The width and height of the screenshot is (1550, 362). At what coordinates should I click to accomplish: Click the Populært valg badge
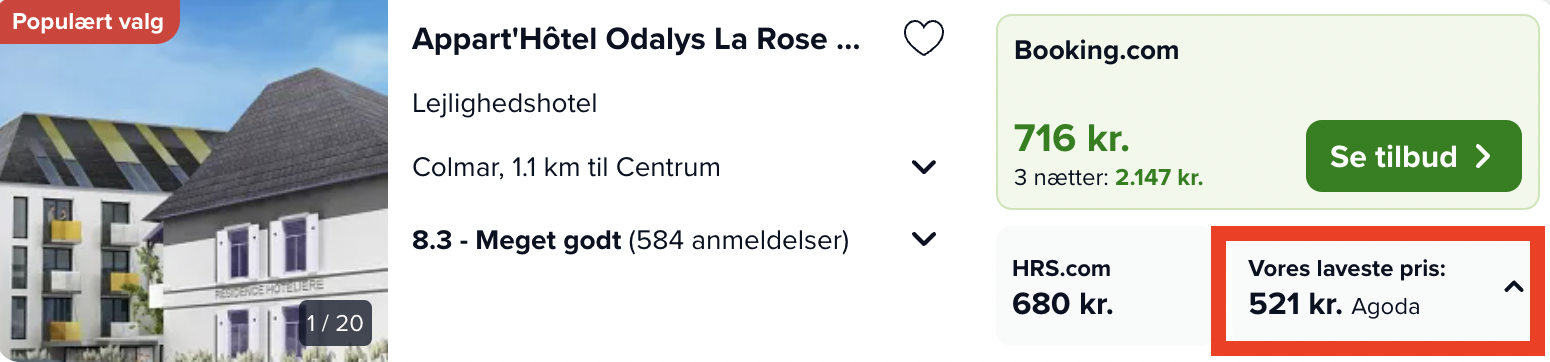tap(88, 22)
